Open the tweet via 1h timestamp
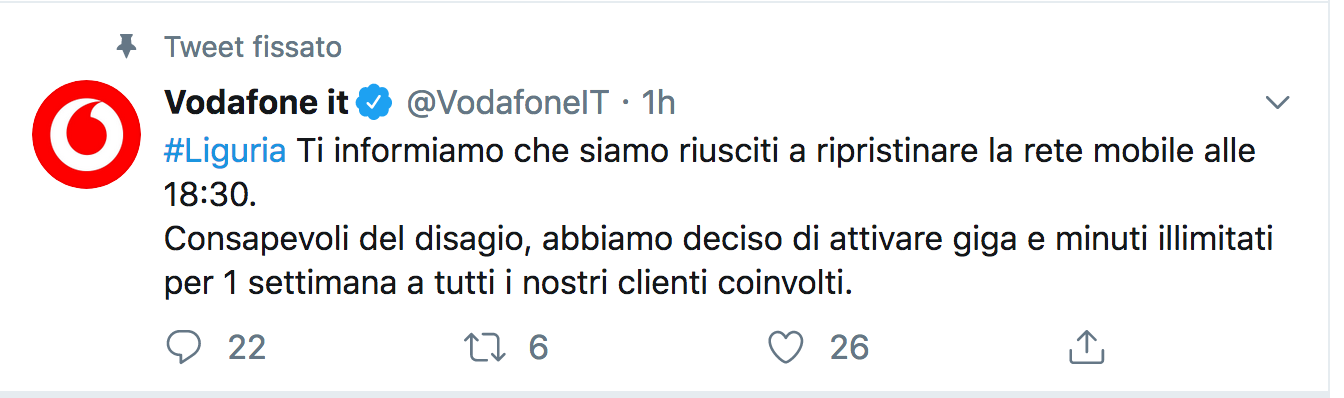The width and height of the screenshot is (1344, 398). 658,102
